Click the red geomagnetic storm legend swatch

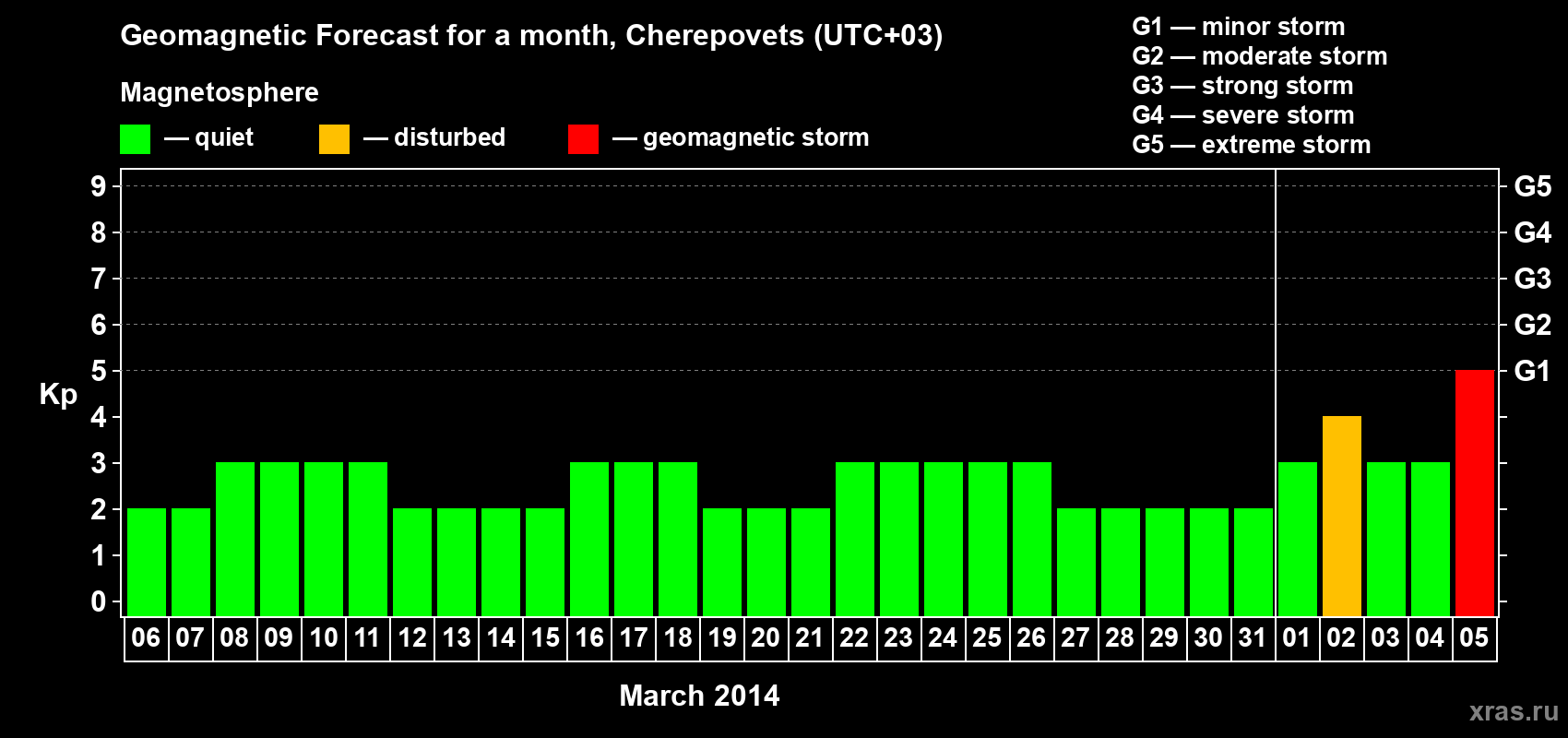[583, 139]
